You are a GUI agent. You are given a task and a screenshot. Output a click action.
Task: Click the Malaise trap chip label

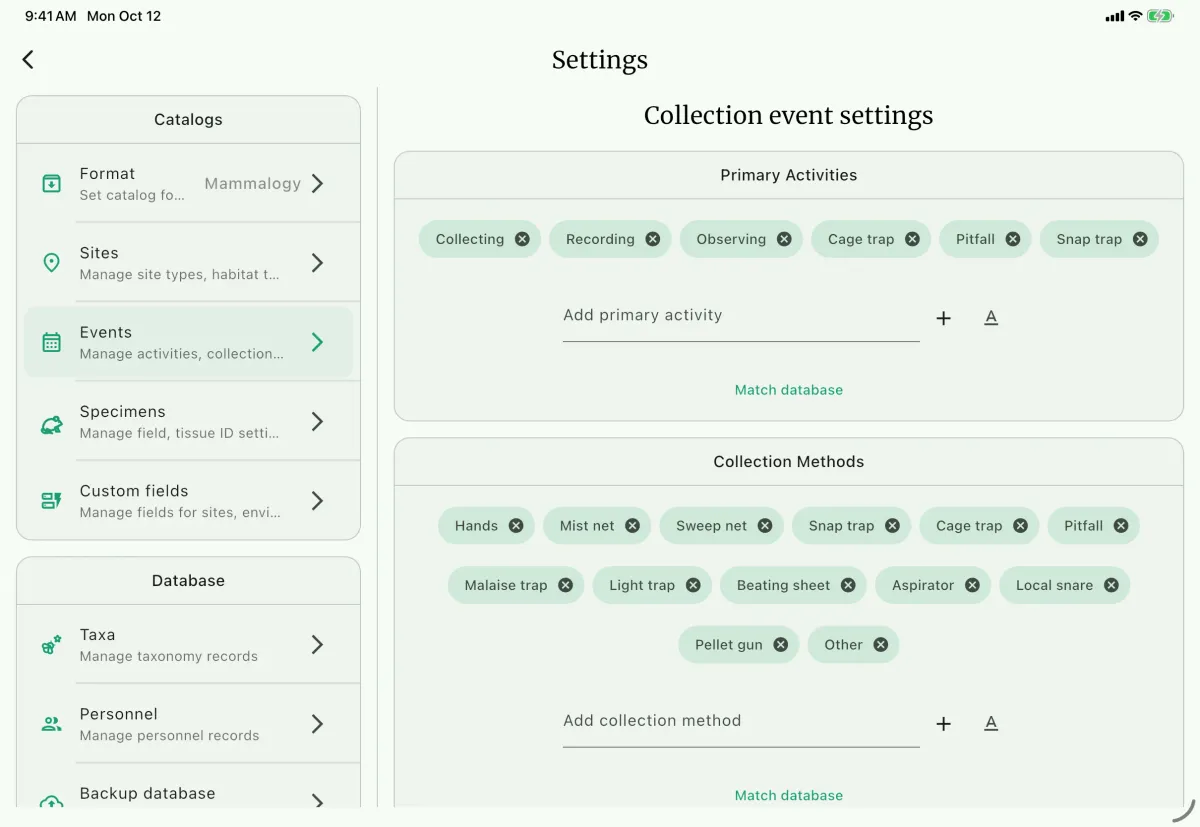[506, 586]
